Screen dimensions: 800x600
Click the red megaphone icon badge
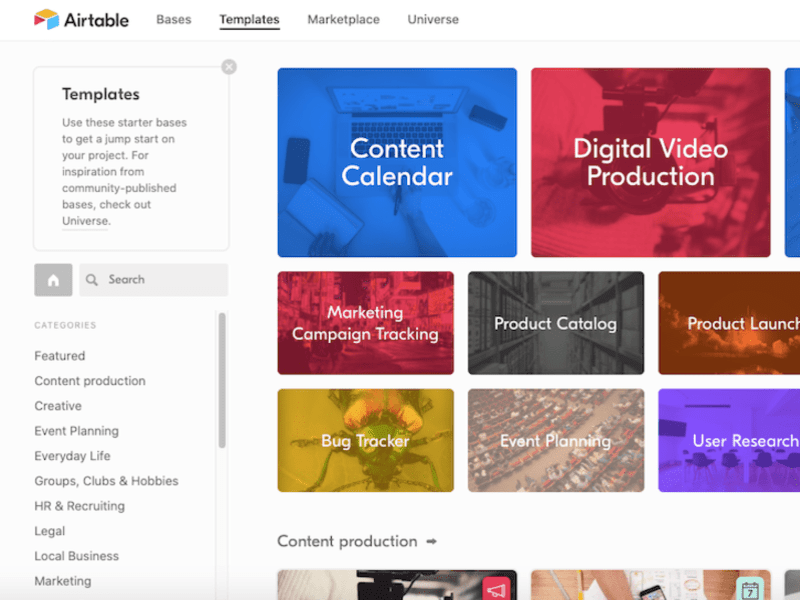(x=496, y=589)
